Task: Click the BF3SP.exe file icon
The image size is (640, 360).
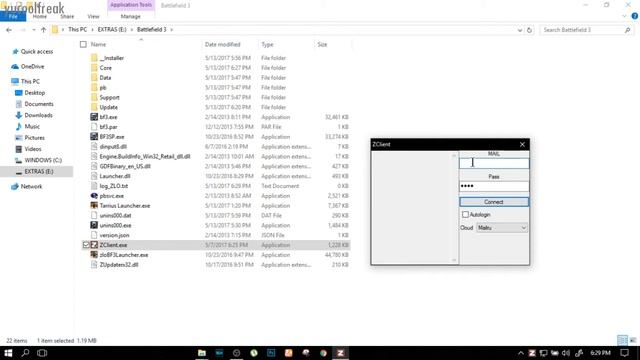Action: [94, 136]
